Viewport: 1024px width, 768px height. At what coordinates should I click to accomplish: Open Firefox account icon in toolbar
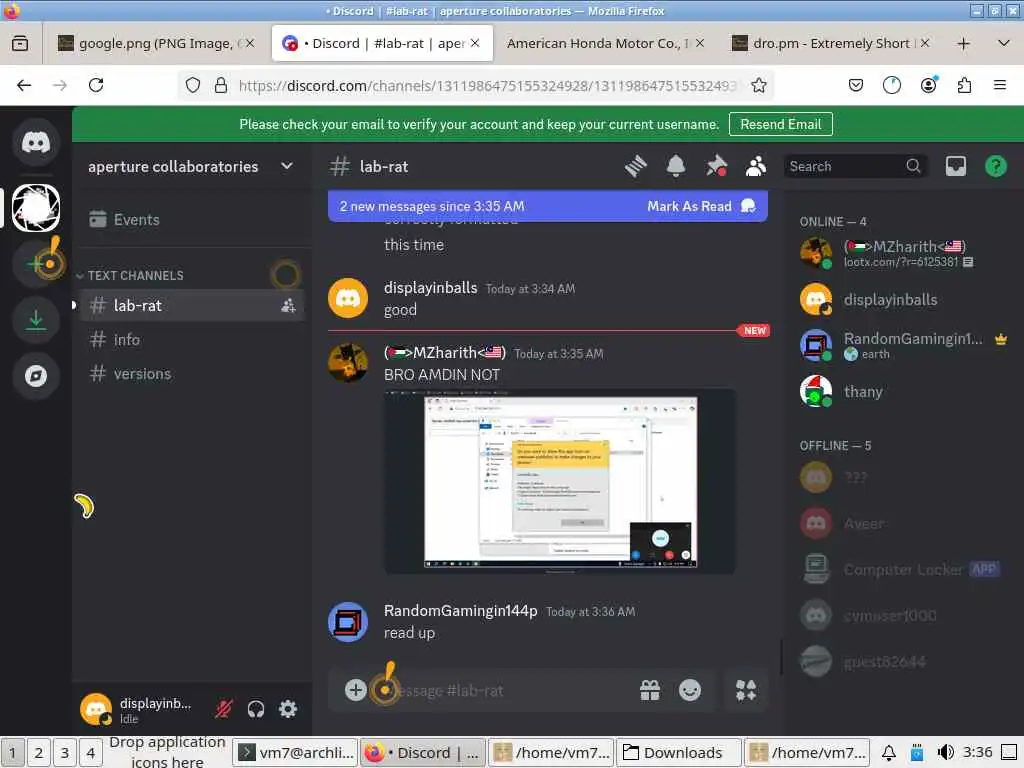point(928,86)
